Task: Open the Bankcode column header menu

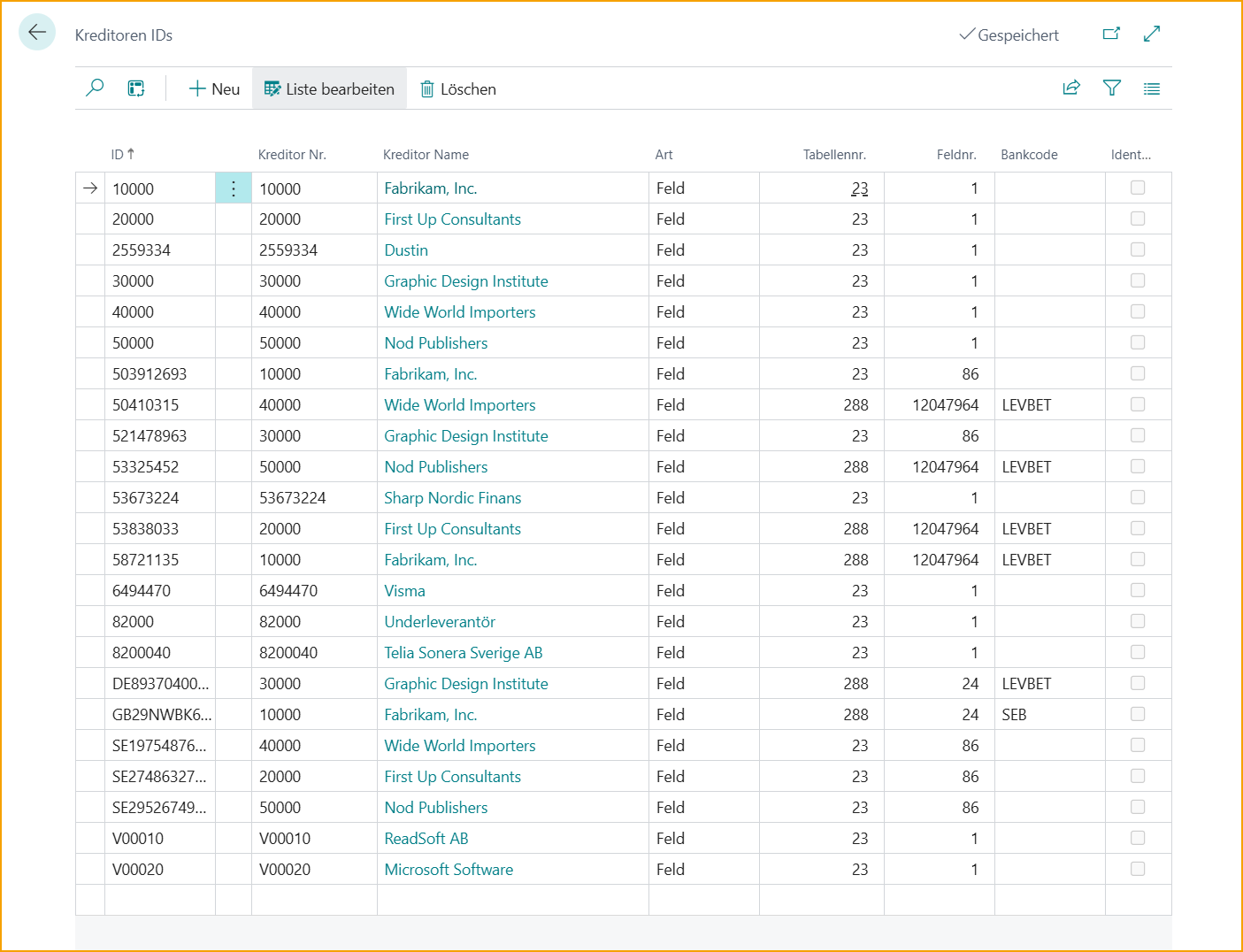Action: tap(1029, 155)
